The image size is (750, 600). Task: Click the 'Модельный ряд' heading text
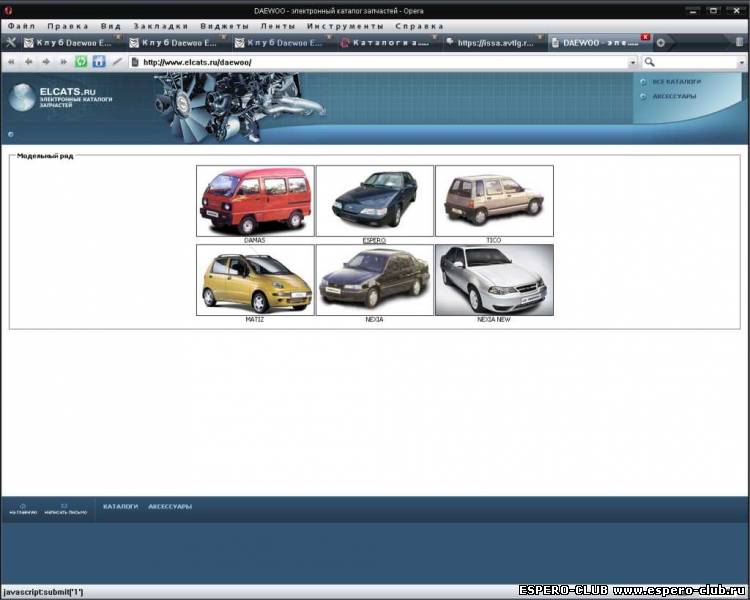click(45, 156)
